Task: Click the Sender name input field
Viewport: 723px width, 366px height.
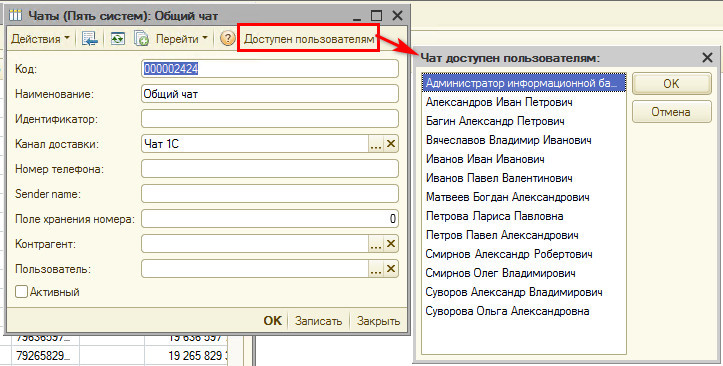Action: coord(270,194)
